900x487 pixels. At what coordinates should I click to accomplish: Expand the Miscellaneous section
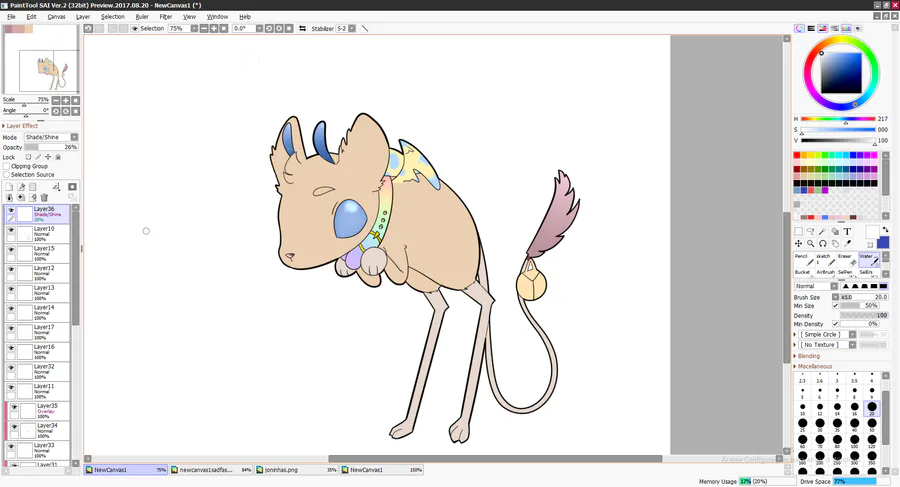[x=814, y=366]
